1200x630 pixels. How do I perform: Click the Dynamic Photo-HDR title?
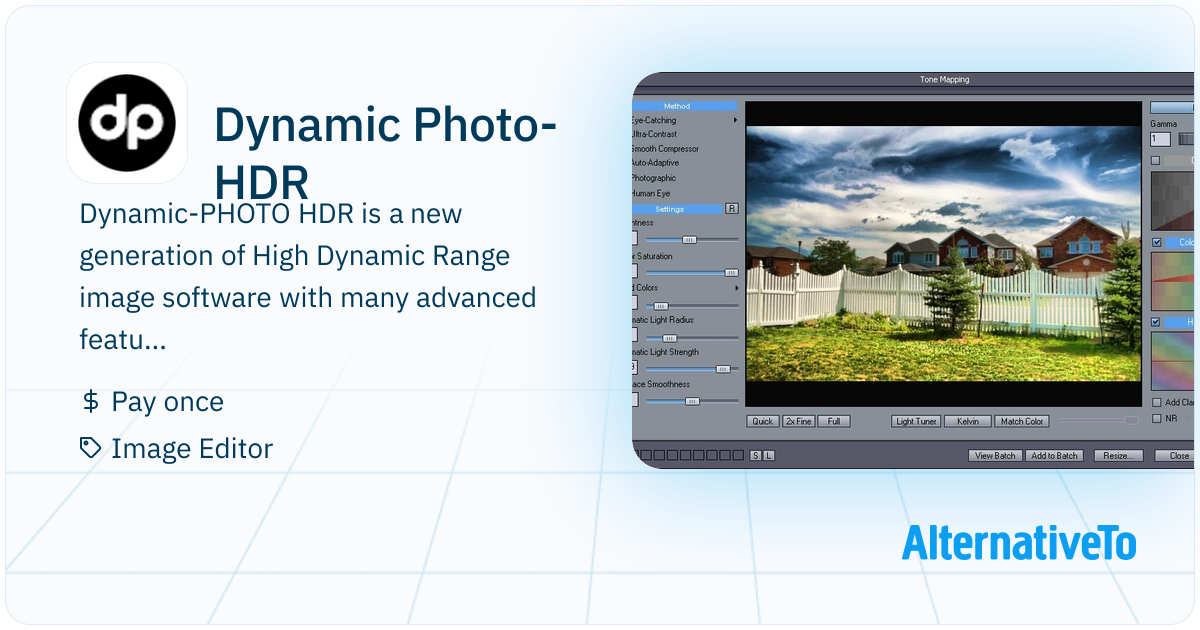(x=386, y=153)
